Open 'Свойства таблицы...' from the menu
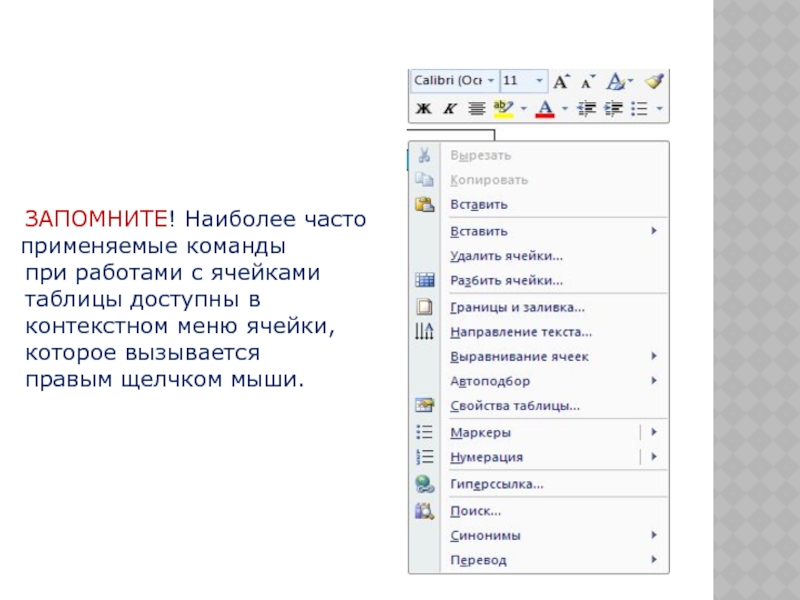Viewport: 800px width, 600px height. pos(514,406)
